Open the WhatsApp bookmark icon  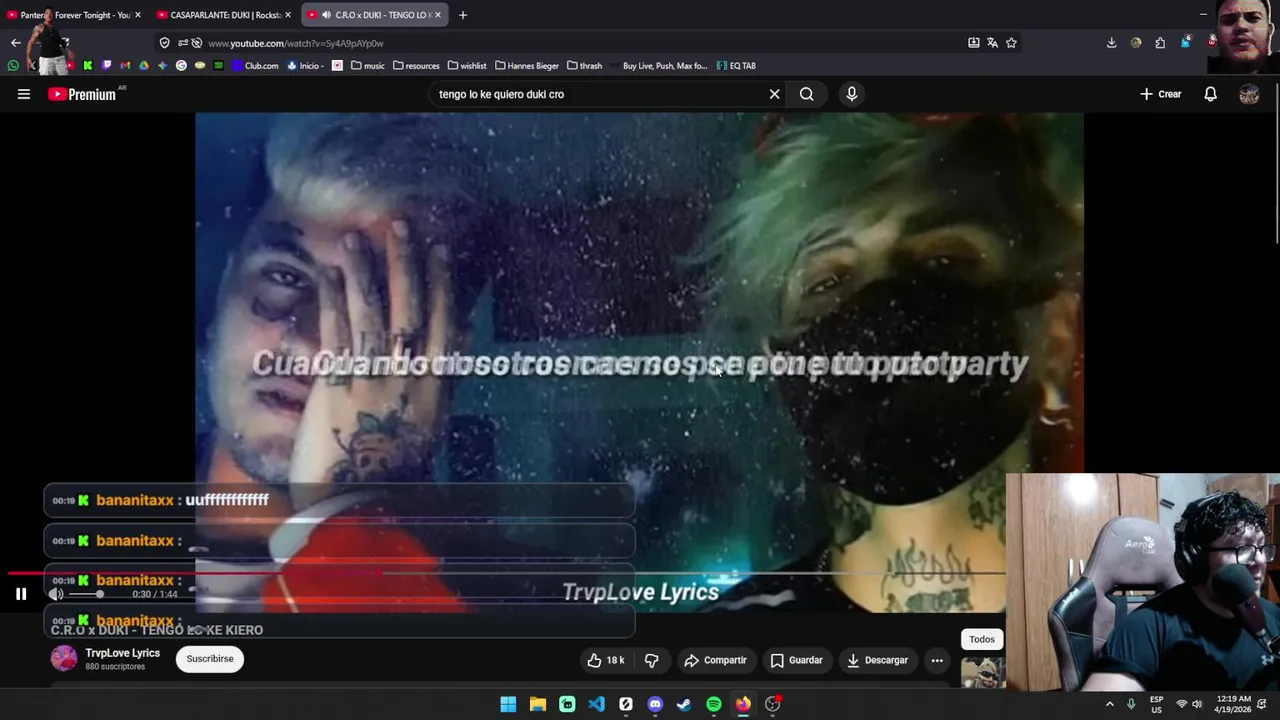(13, 66)
